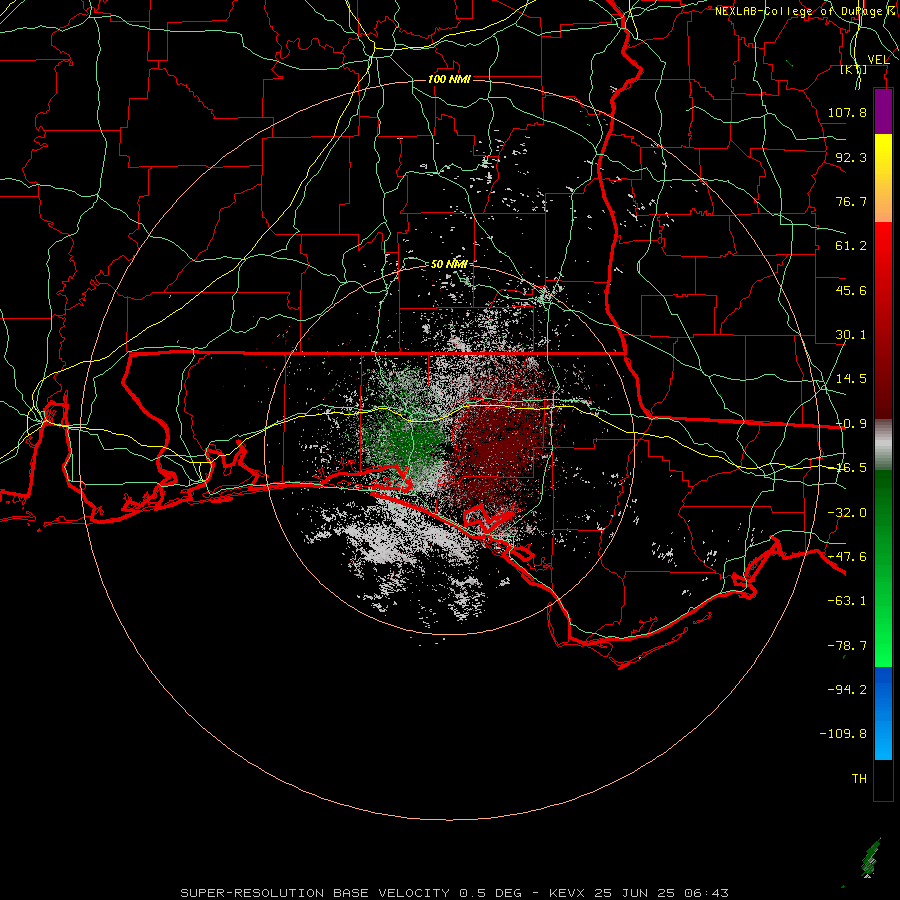Click the 76.7 velocity legend value

point(851,201)
